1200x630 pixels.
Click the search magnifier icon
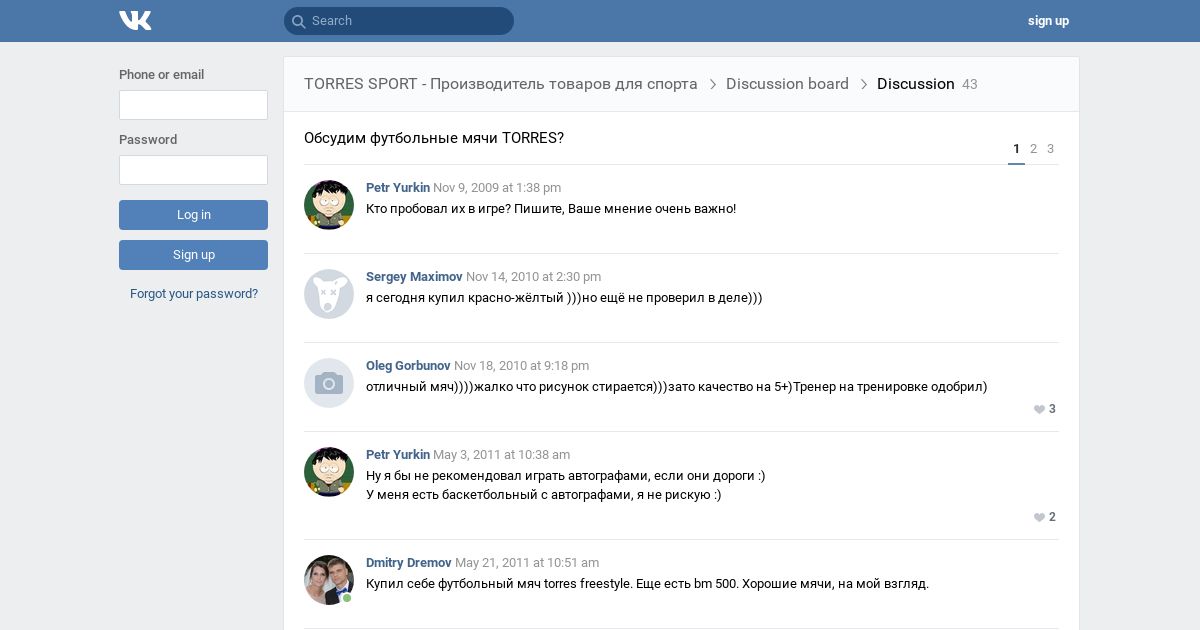(298, 21)
